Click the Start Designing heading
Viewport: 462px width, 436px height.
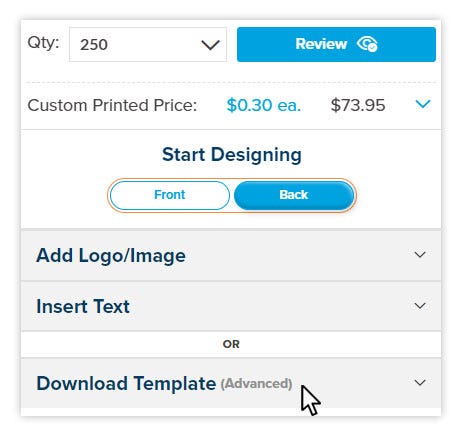coord(232,155)
